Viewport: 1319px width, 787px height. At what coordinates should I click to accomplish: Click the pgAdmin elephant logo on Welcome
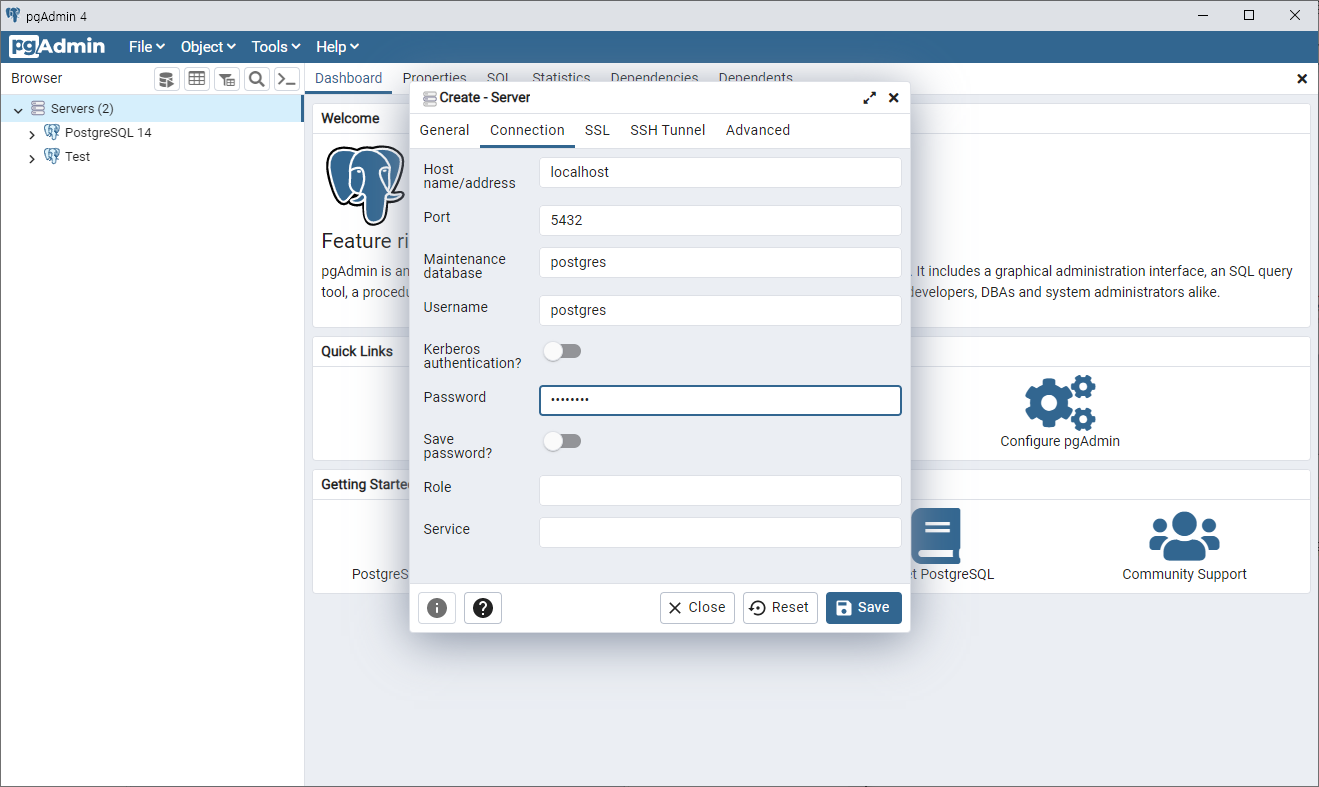[365, 185]
